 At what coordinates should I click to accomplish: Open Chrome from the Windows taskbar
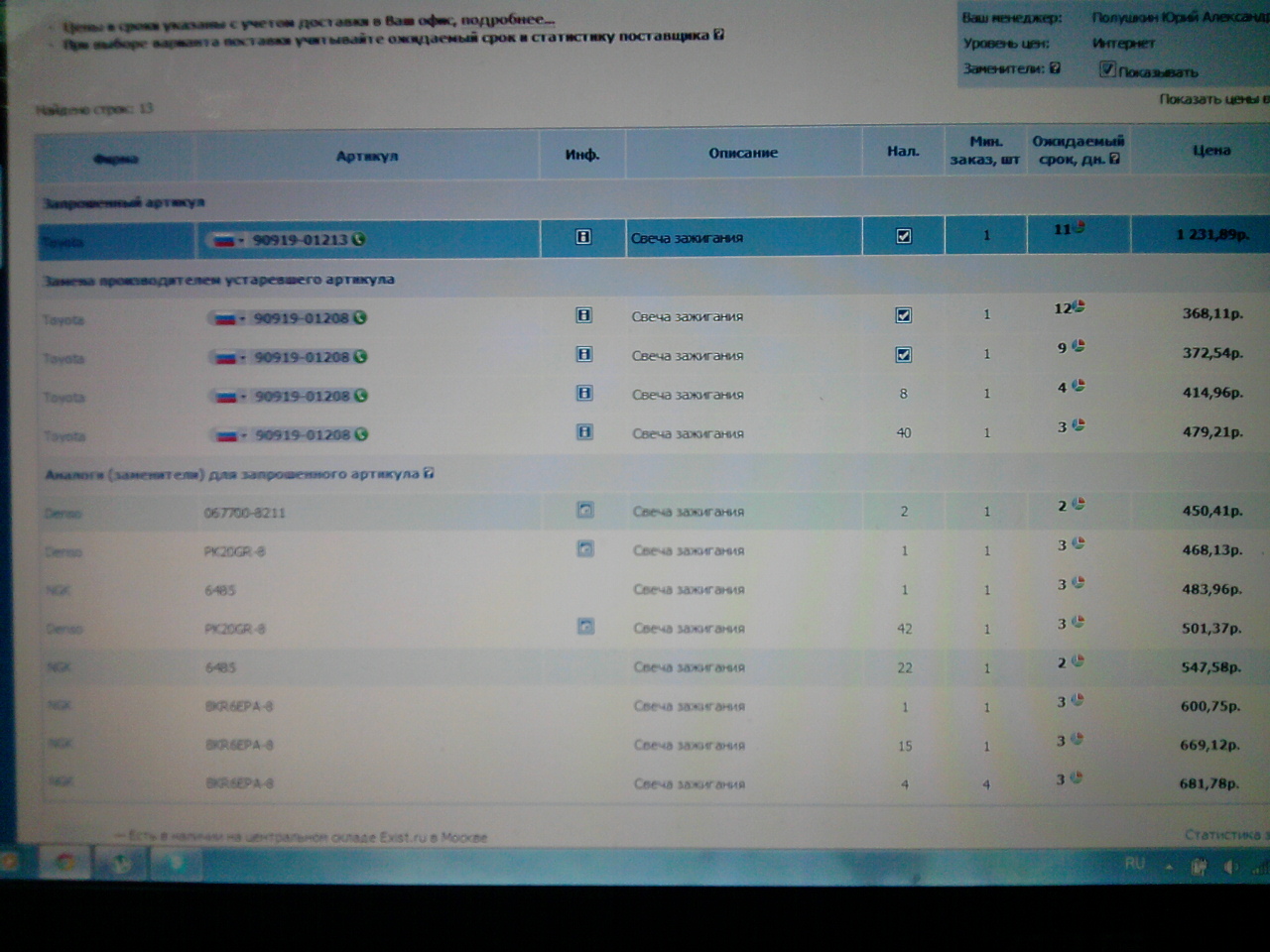click(64, 864)
